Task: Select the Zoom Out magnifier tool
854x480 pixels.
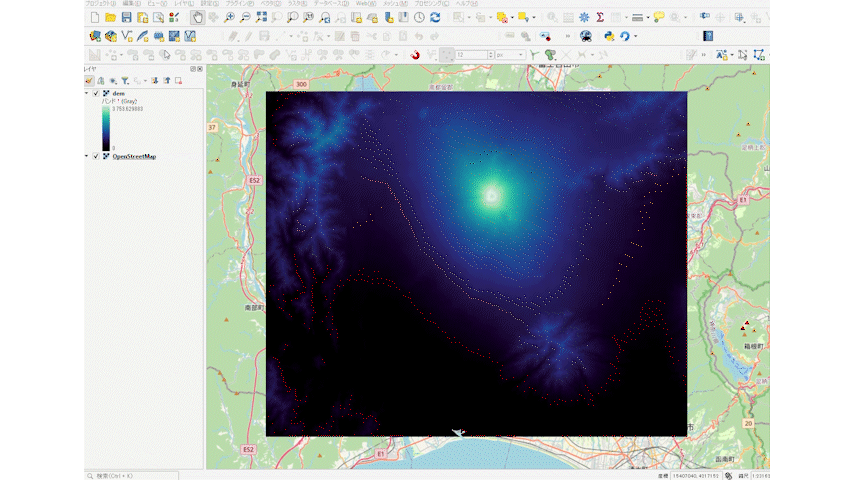Action: click(x=245, y=17)
